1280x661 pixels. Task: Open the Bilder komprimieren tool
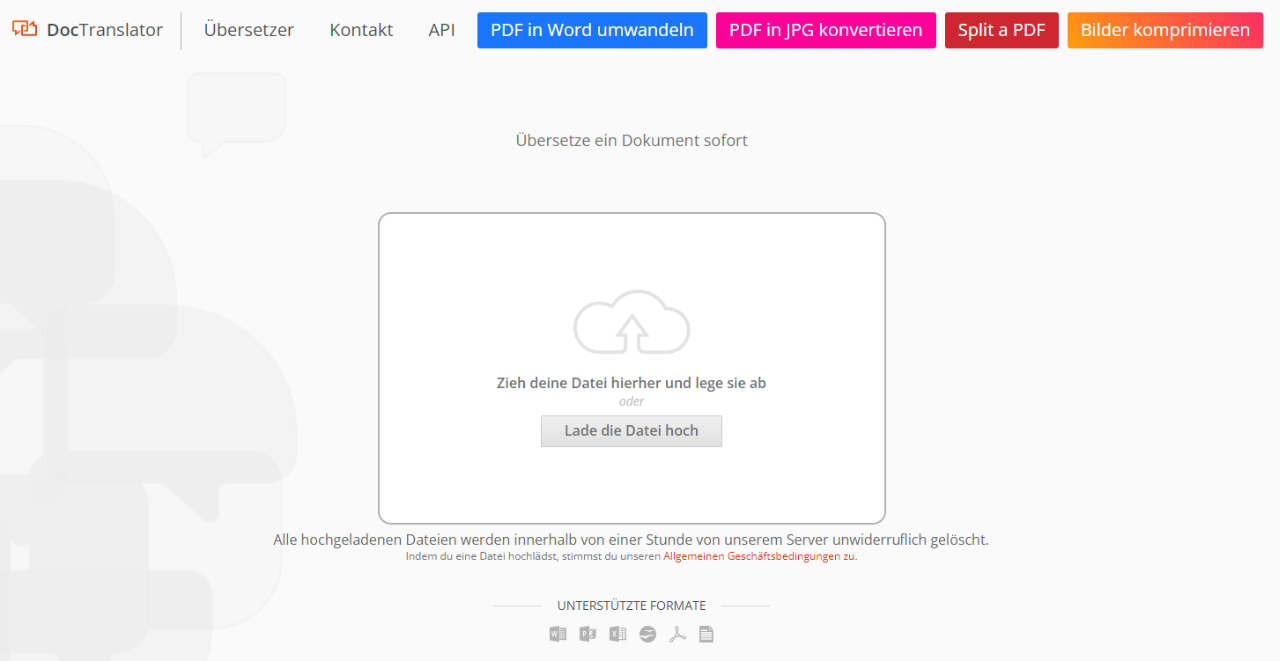point(1165,30)
